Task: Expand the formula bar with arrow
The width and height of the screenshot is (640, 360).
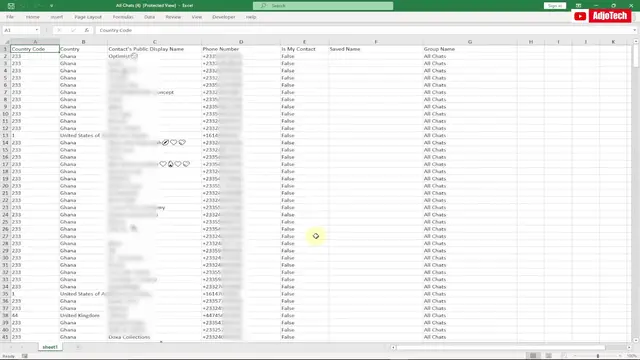Action: click(x=634, y=30)
